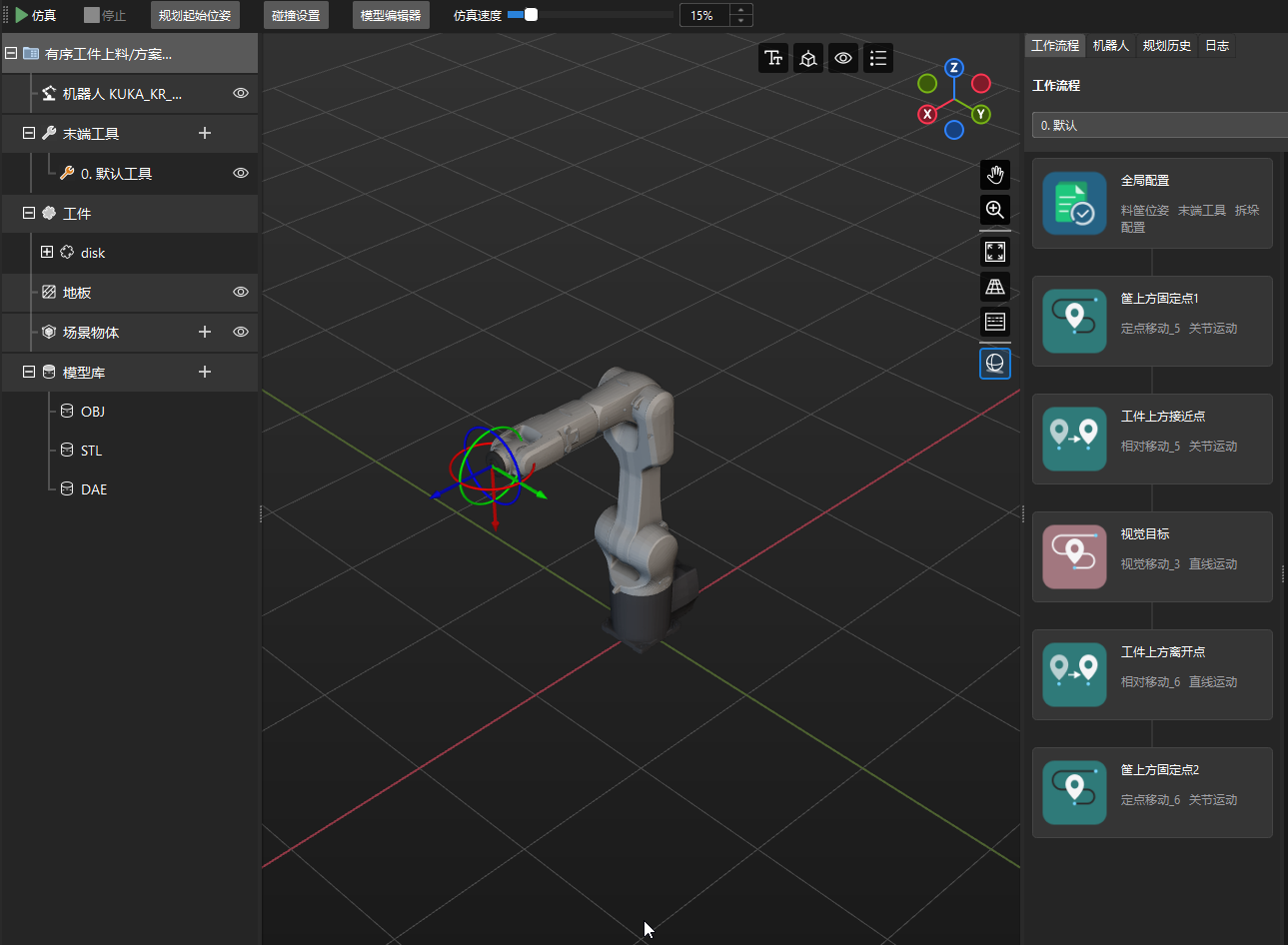The image size is (1288, 945).
Task: Open the list icon in viewport toolbar
Action: click(x=878, y=58)
